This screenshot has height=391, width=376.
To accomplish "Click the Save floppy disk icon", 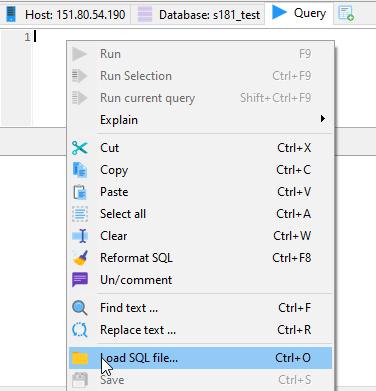I will pyautogui.click(x=80, y=380).
